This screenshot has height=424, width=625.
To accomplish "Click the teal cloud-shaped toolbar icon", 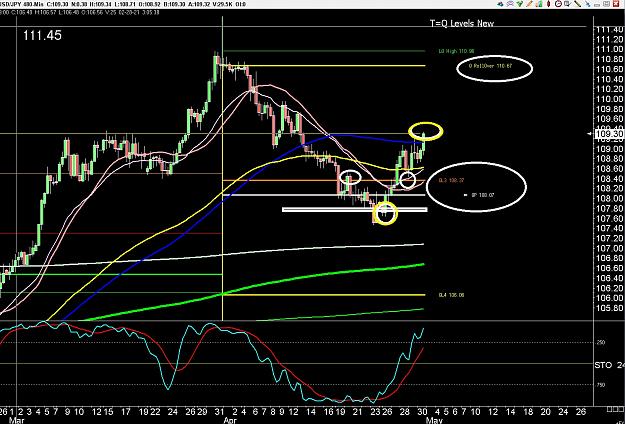I will (500, 4).
